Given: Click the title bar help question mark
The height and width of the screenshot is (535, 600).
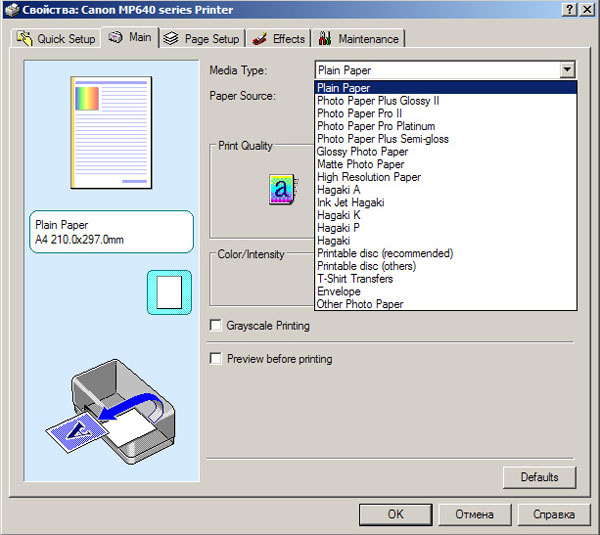Looking at the screenshot, I should (569, 9).
